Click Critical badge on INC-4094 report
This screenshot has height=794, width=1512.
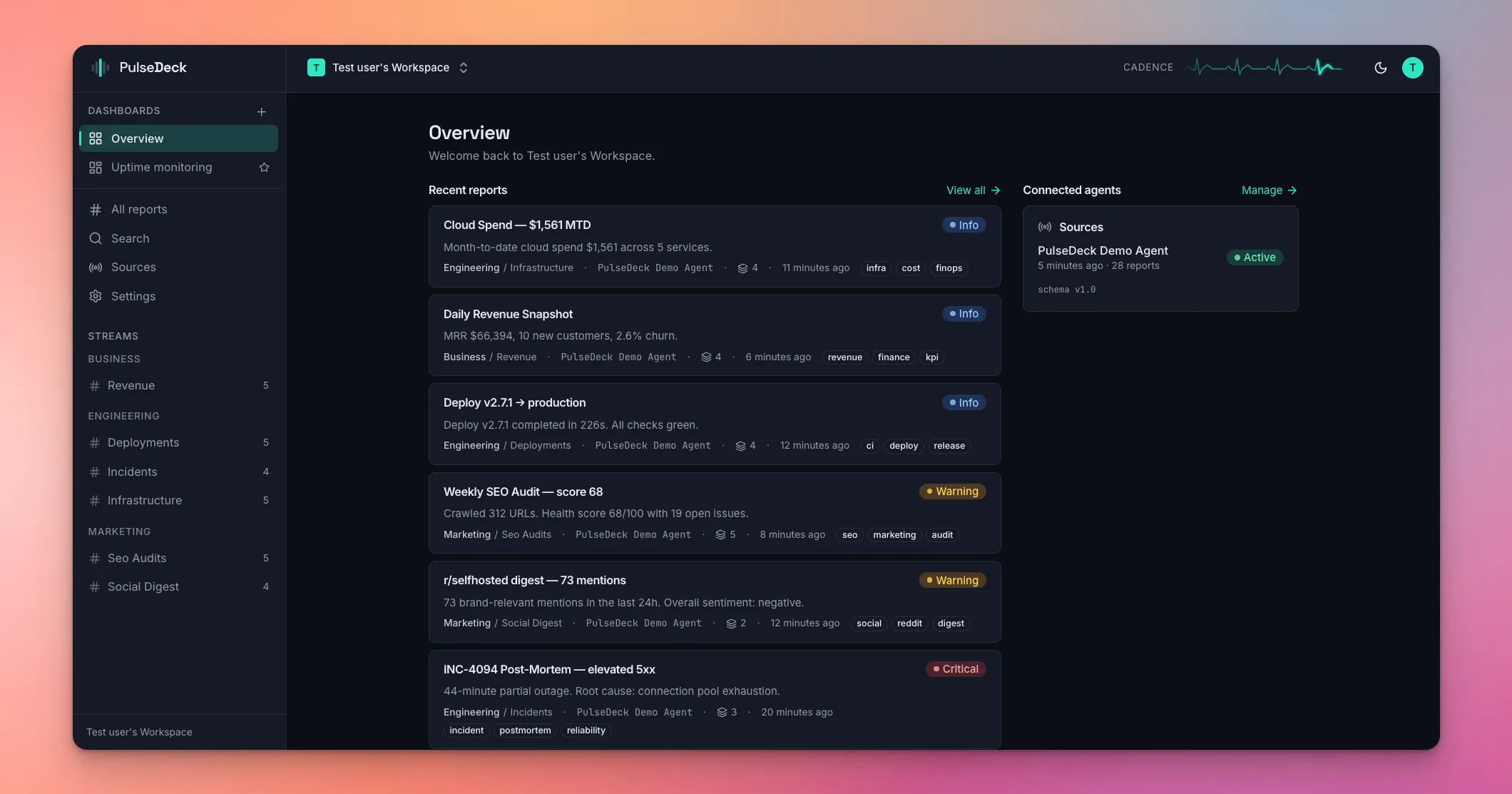click(956, 669)
